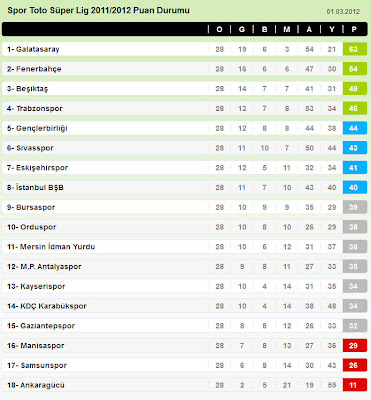The height and width of the screenshot is (400, 371).
Task: Click the A goals scored column header
Action: [x=309, y=29]
